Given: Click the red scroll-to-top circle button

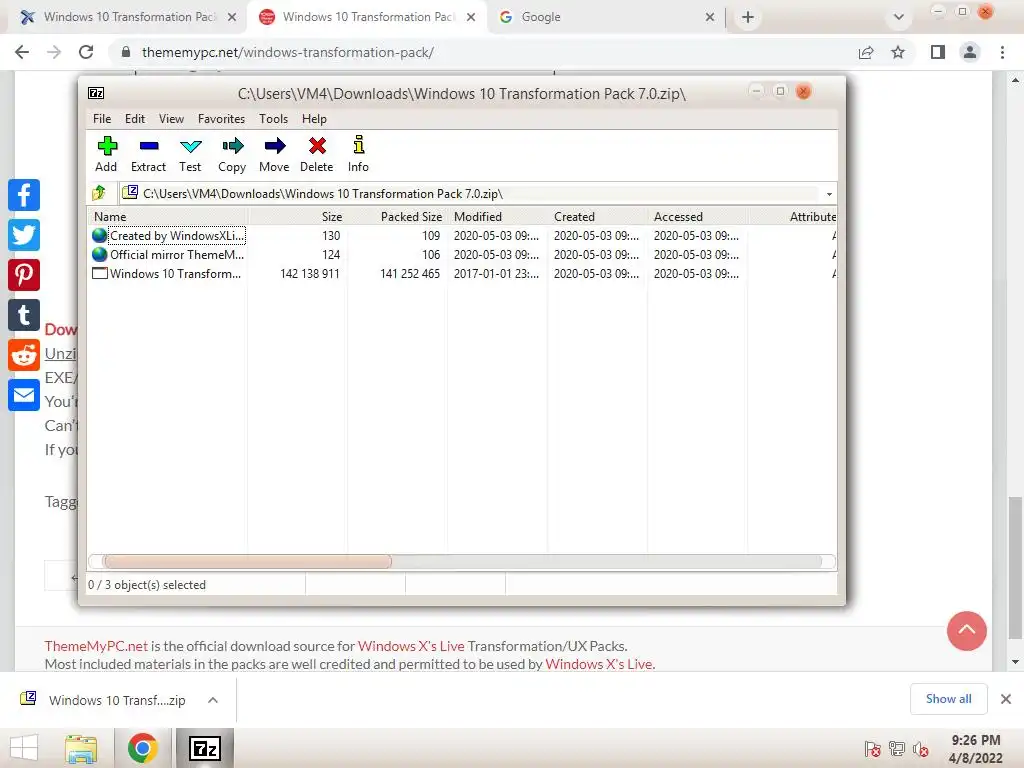Looking at the screenshot, I should coord(967,631).
